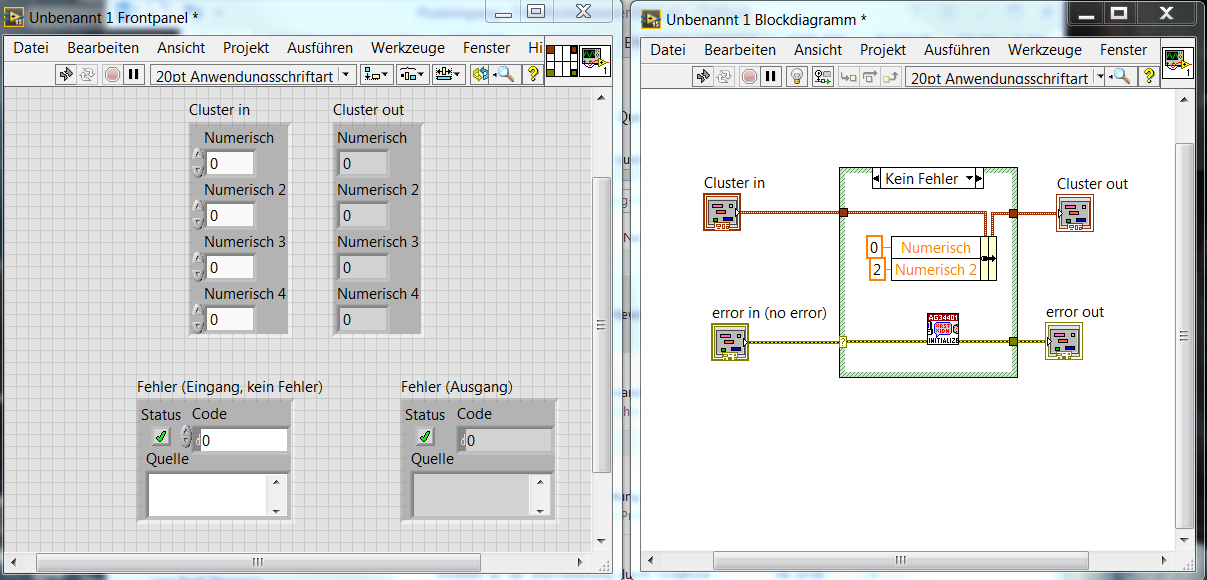Show Context Help in Frontpanel window

pyautogui.click(x=533, y=74)
